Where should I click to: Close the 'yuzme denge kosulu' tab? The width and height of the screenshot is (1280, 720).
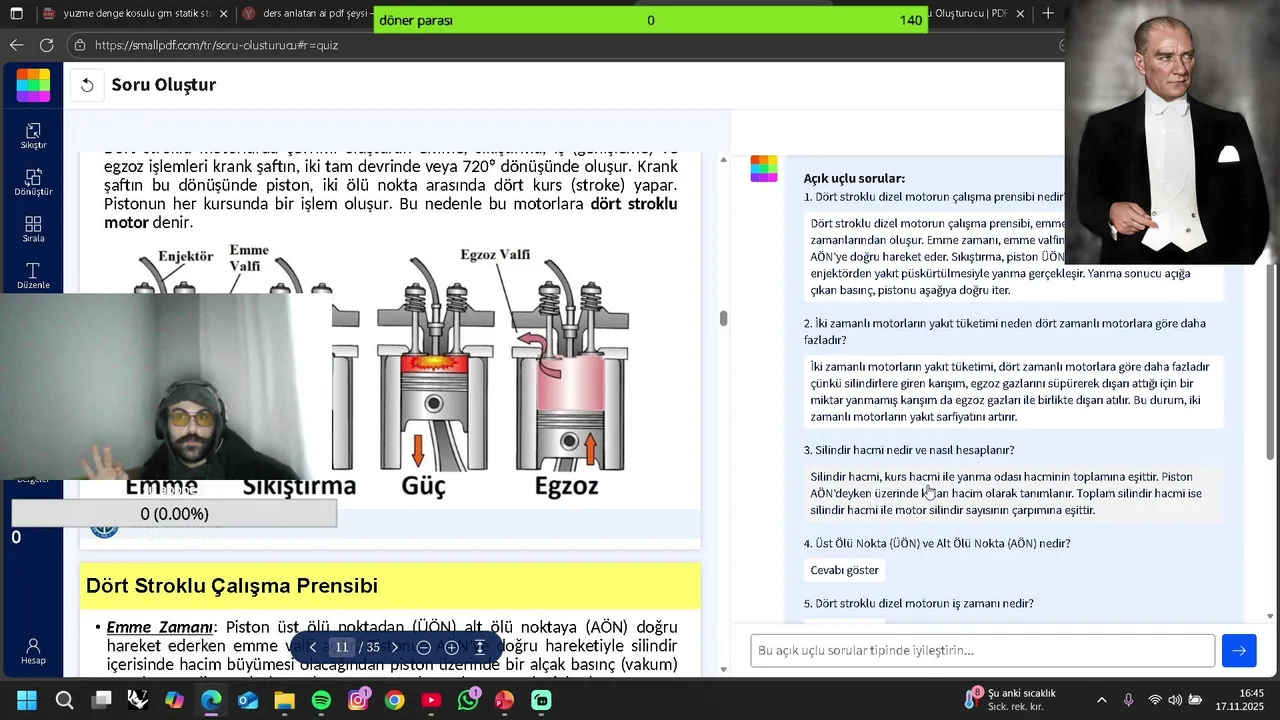tap(222, 14)
